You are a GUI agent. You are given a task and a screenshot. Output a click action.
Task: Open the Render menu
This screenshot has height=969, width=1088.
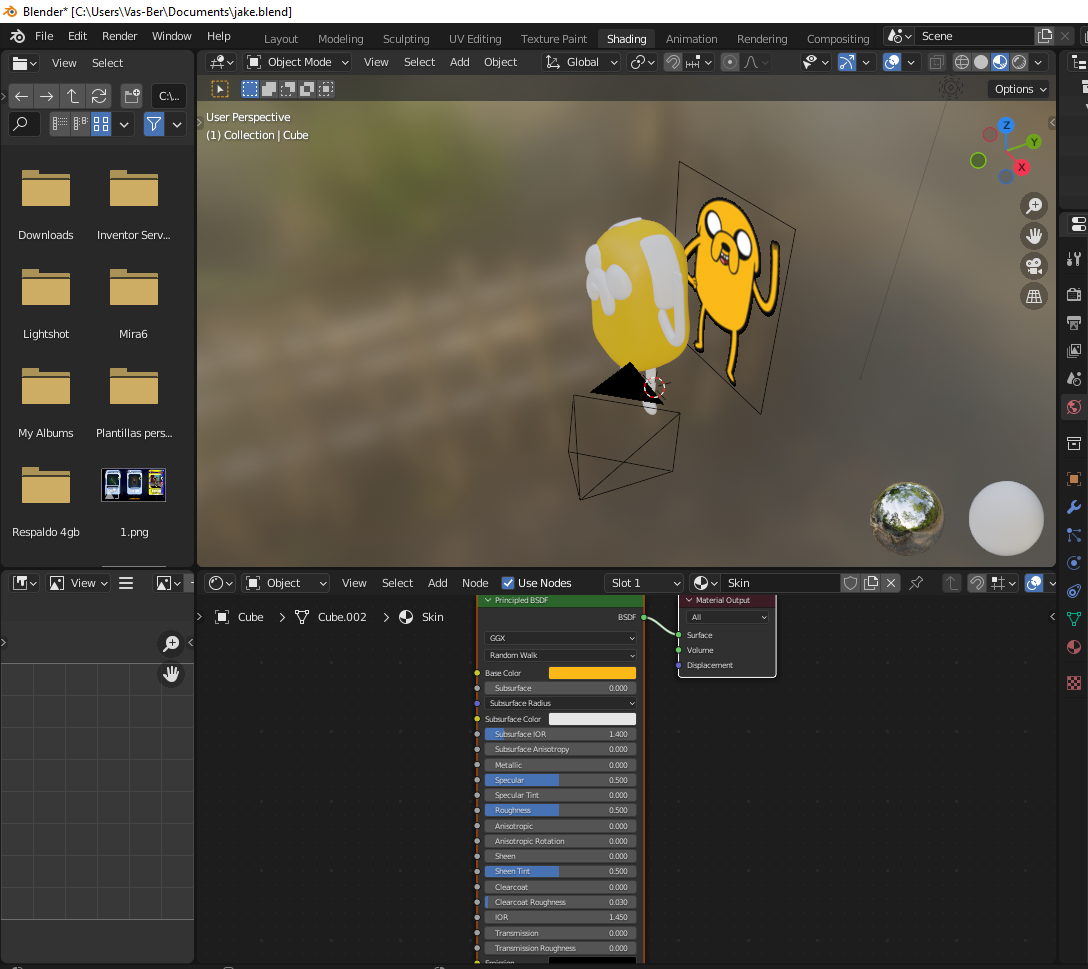pyautogui.click(x=119, y=36)
